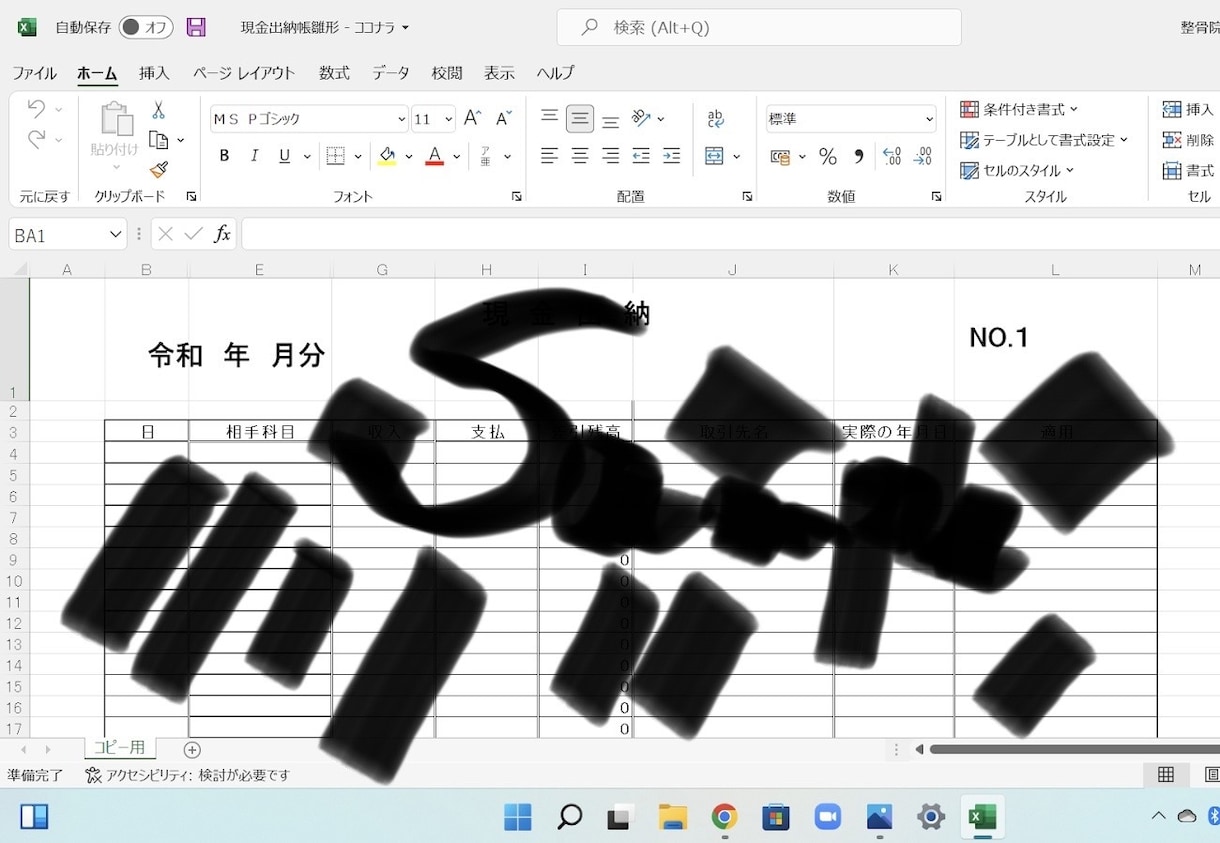This screenshot has height=843, width=1220.
Task: Open the File menu tab
Action: (34, 73)
